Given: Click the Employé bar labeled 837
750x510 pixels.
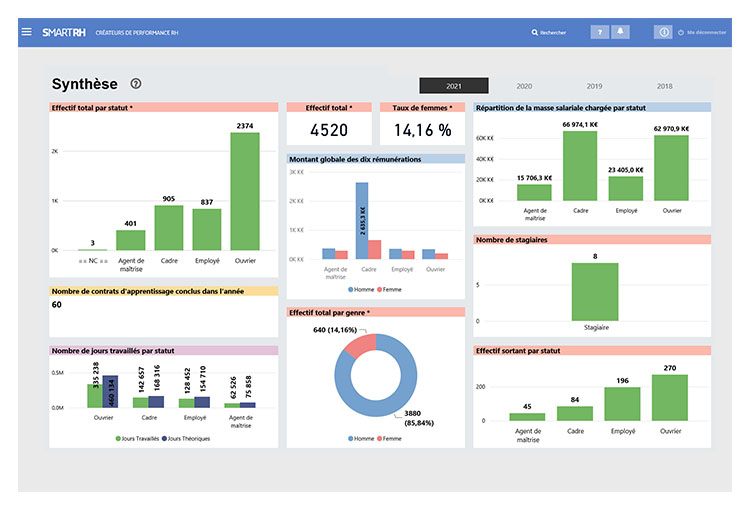Looking at the screenshot, I should 207,230.
